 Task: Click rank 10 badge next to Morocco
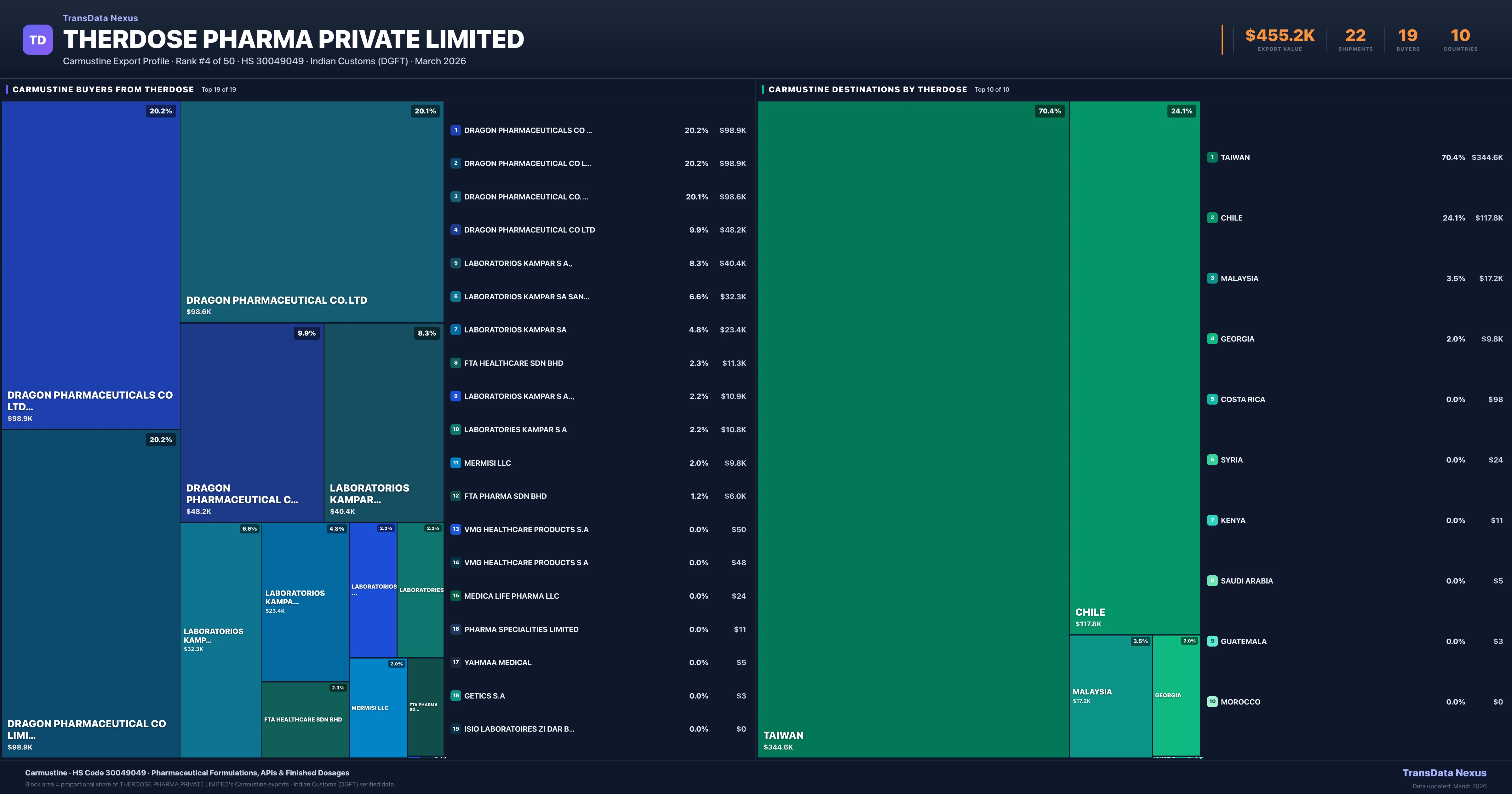pos(1212,702)
